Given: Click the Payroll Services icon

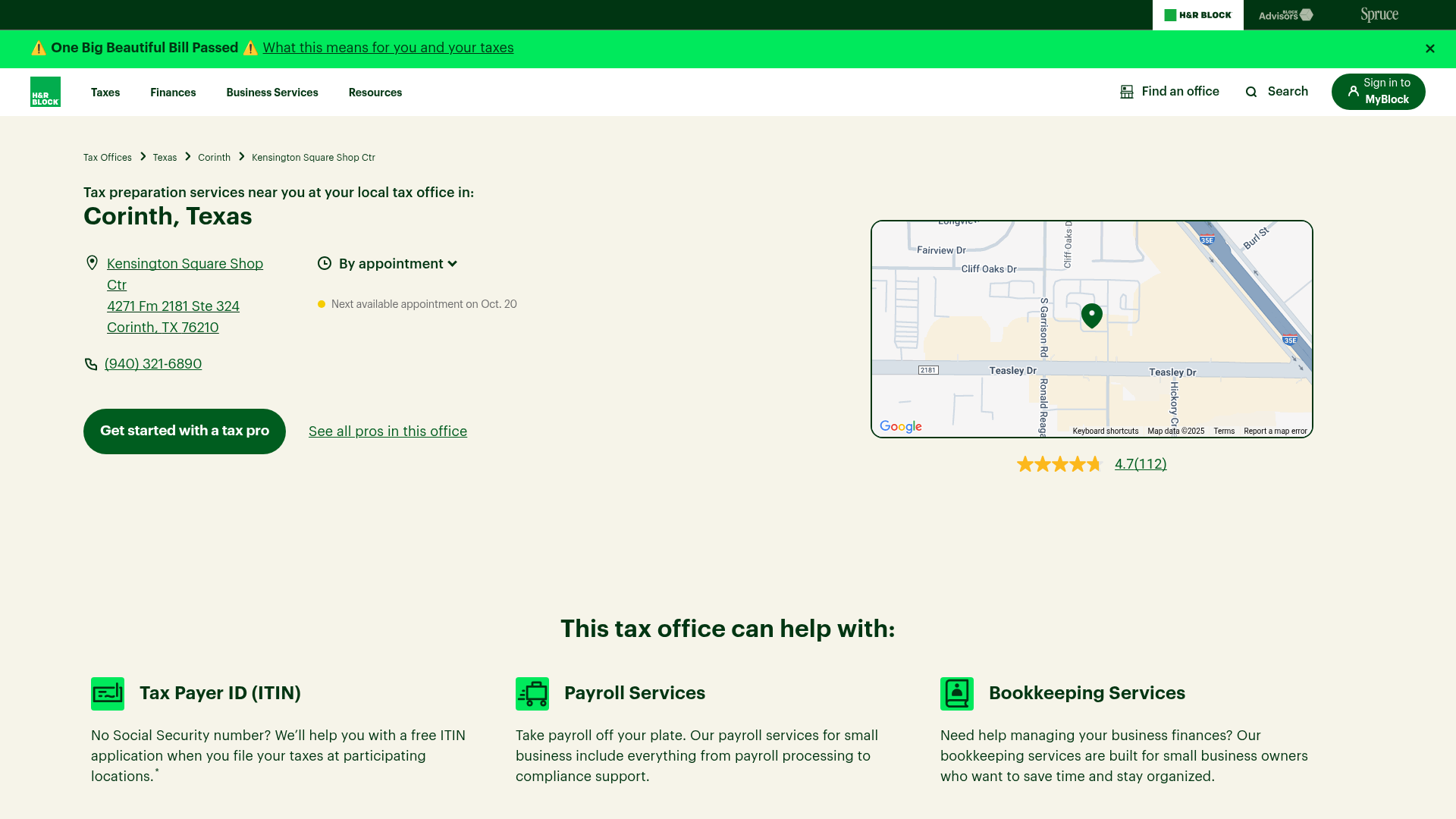Looking at the screenshot, I should 532,693.
